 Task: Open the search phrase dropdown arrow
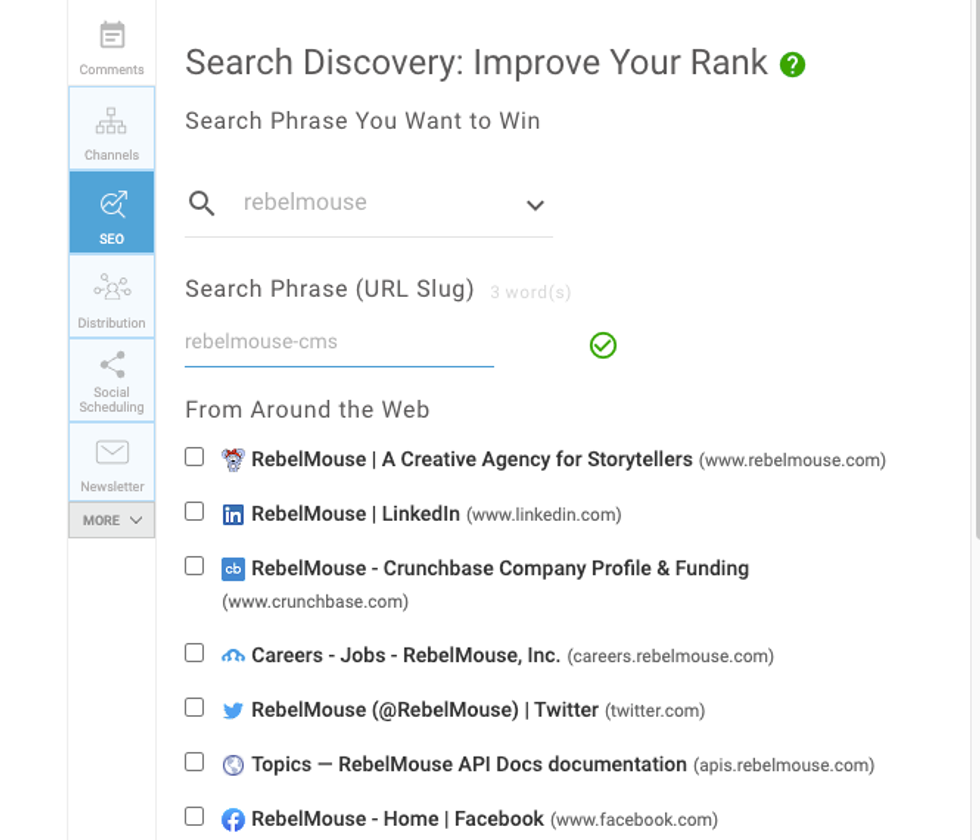pos(535,205)
